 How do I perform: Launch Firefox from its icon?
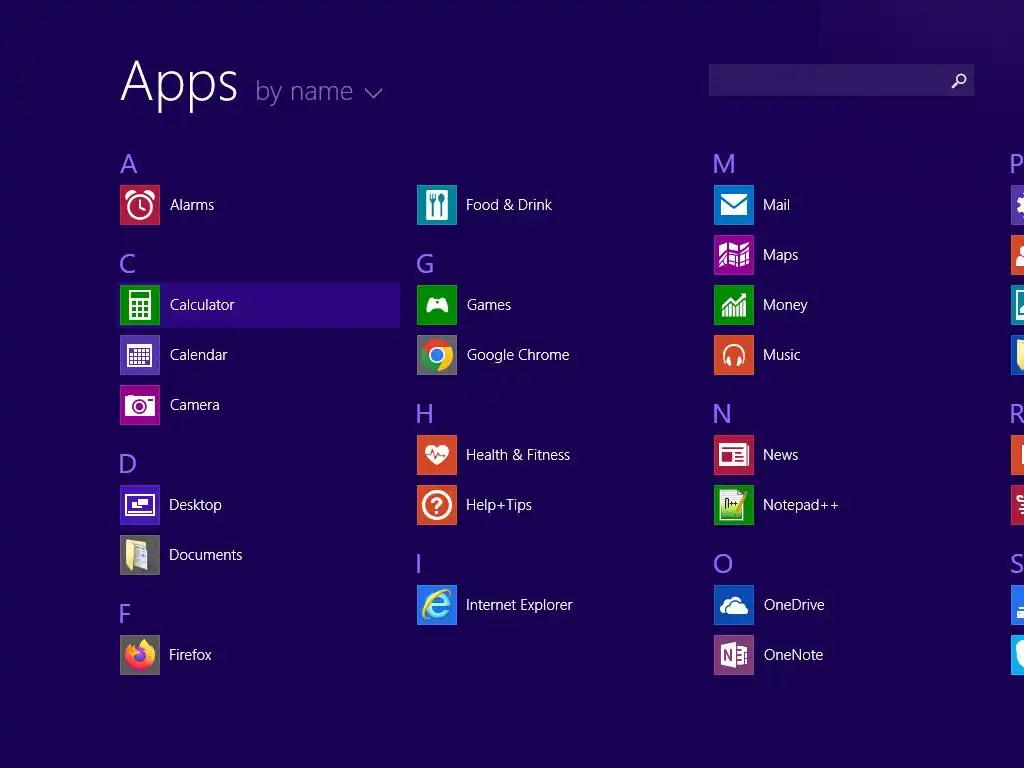(x=140, y=655)
